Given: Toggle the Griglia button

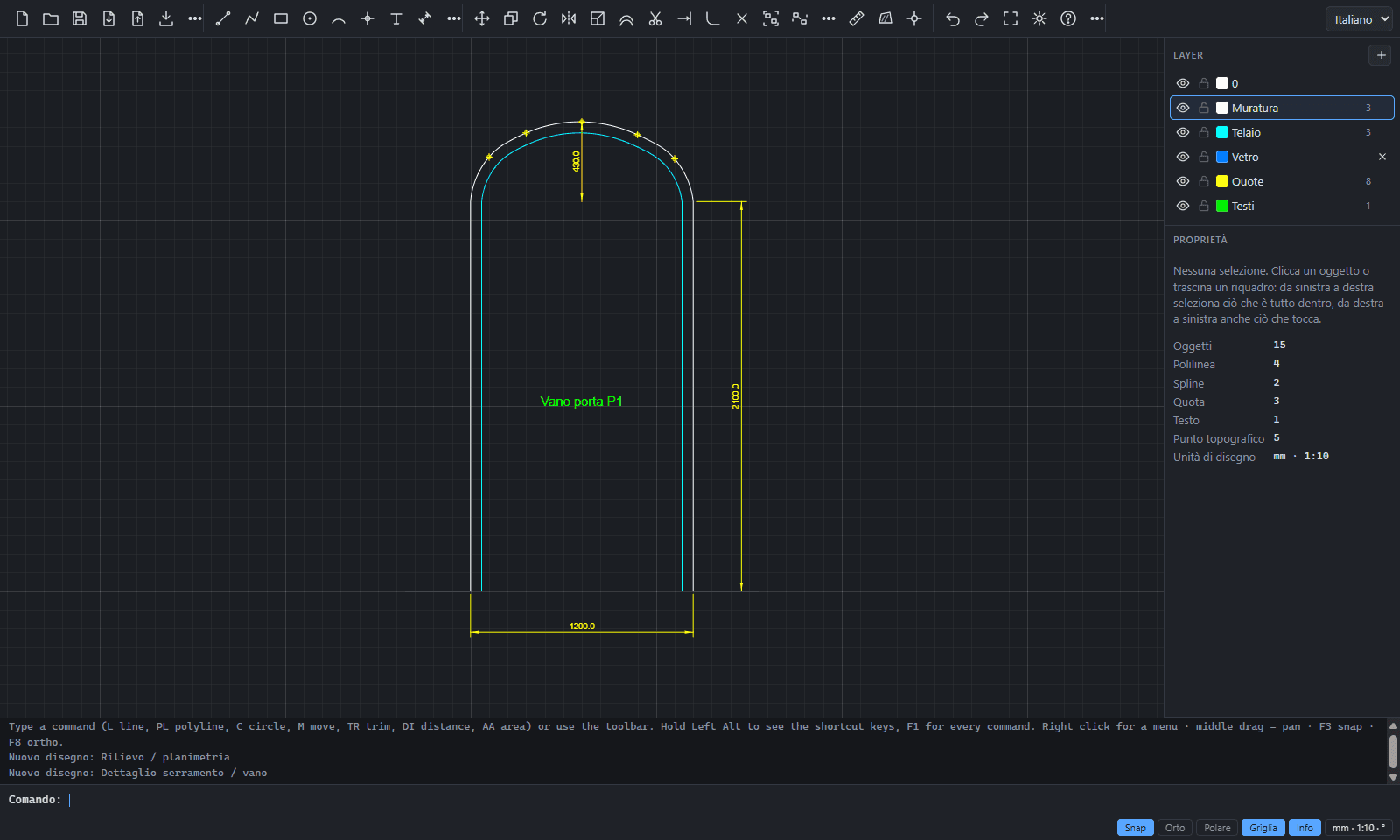Looking at the screenshot, I should click(x=1263, y=828).
